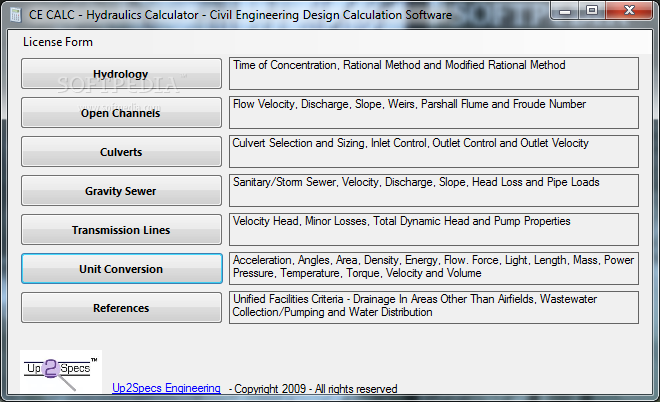Open the Unit Conversion tool
The width and height of the screenshot is (660, 402).
coord(122,269)
